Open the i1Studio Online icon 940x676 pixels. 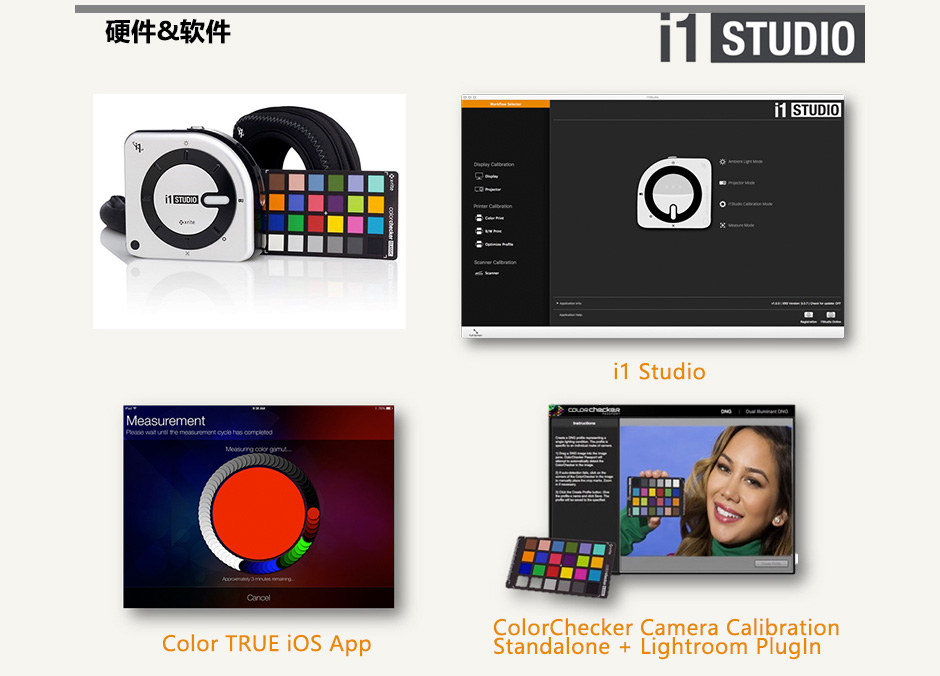pos(831,314)
